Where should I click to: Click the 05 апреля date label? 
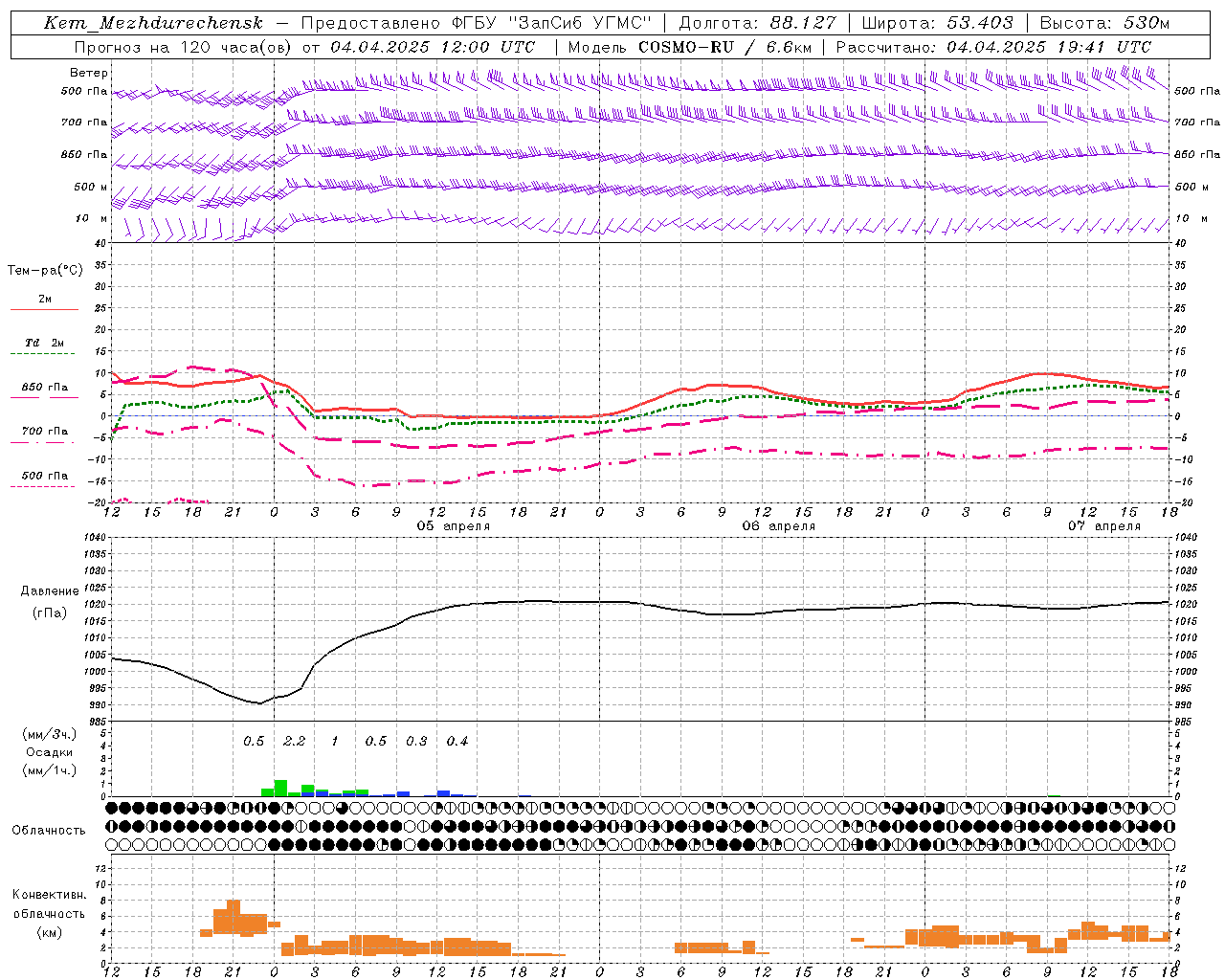(x=454, y=526)
